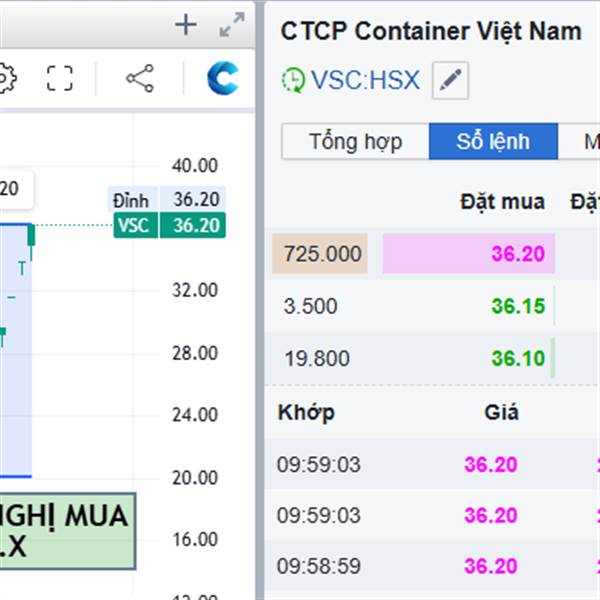600x600 pixels.
Task: Toggle fullscreen mode icon in chart toolbar
Action: pyautogui.click(x=60, y=78)
